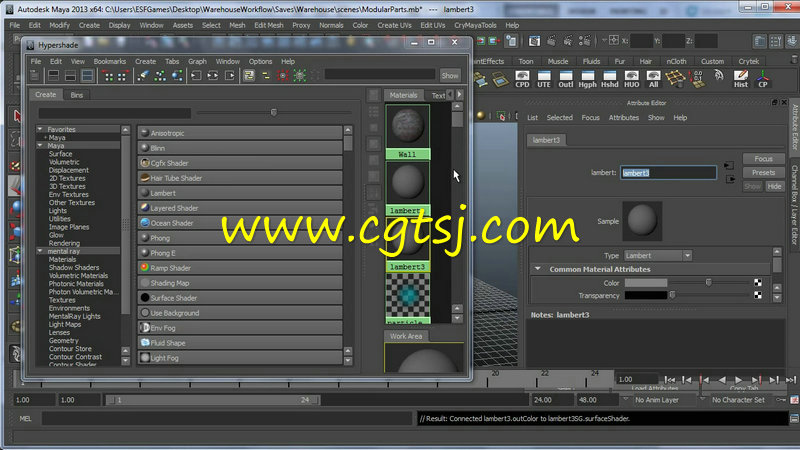The image size is (800, 450).
Task: Open the material Type dropdown
Action: pos(658,256)
